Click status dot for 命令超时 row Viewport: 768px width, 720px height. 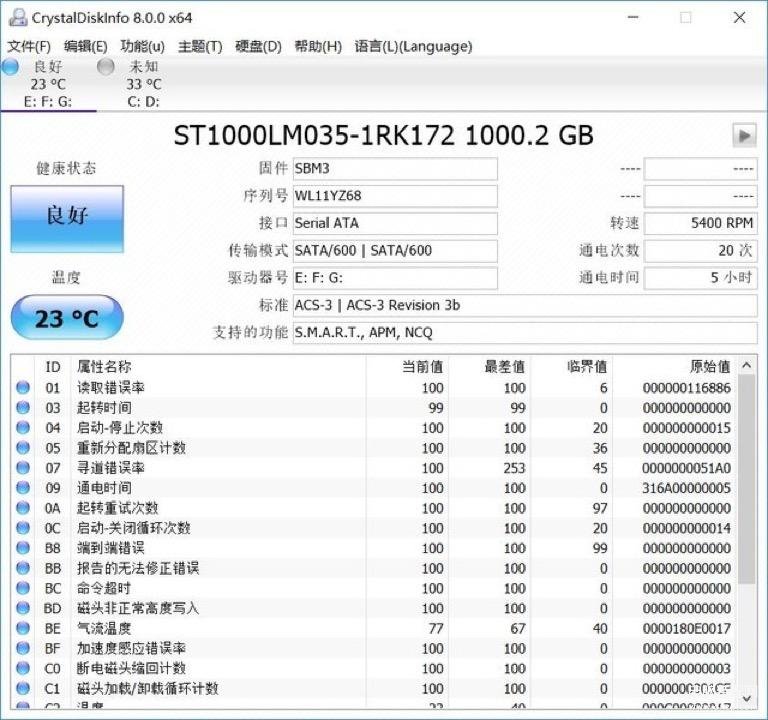click(x=23, y=589)
